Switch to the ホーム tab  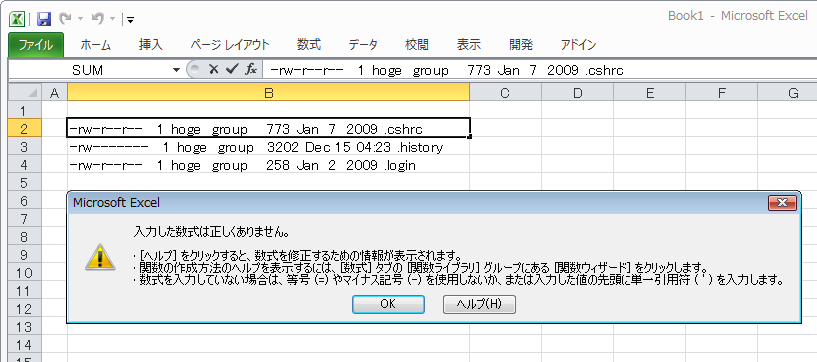coord(95,45)
